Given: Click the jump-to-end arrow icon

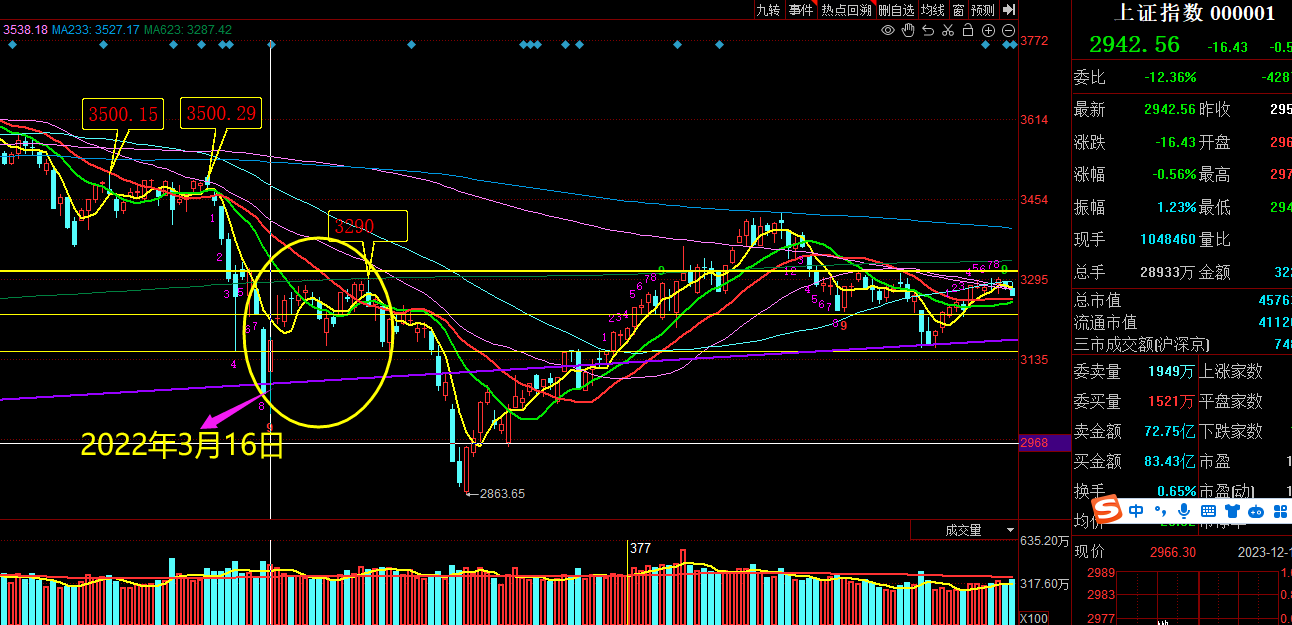Looking at the screenshot, I should tap(1008, 10).
